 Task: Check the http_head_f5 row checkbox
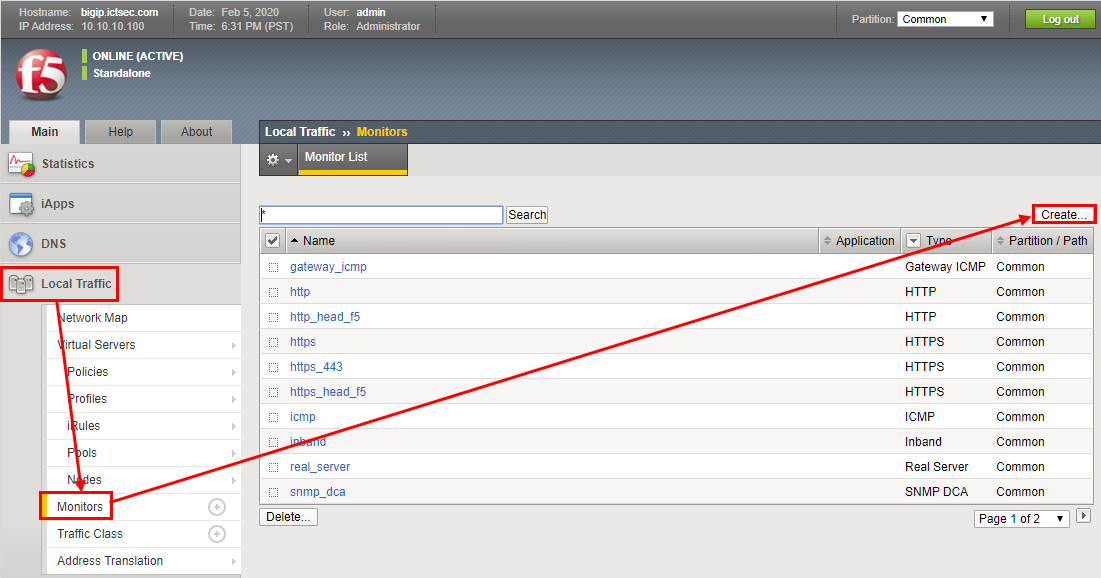pos(274,317)
